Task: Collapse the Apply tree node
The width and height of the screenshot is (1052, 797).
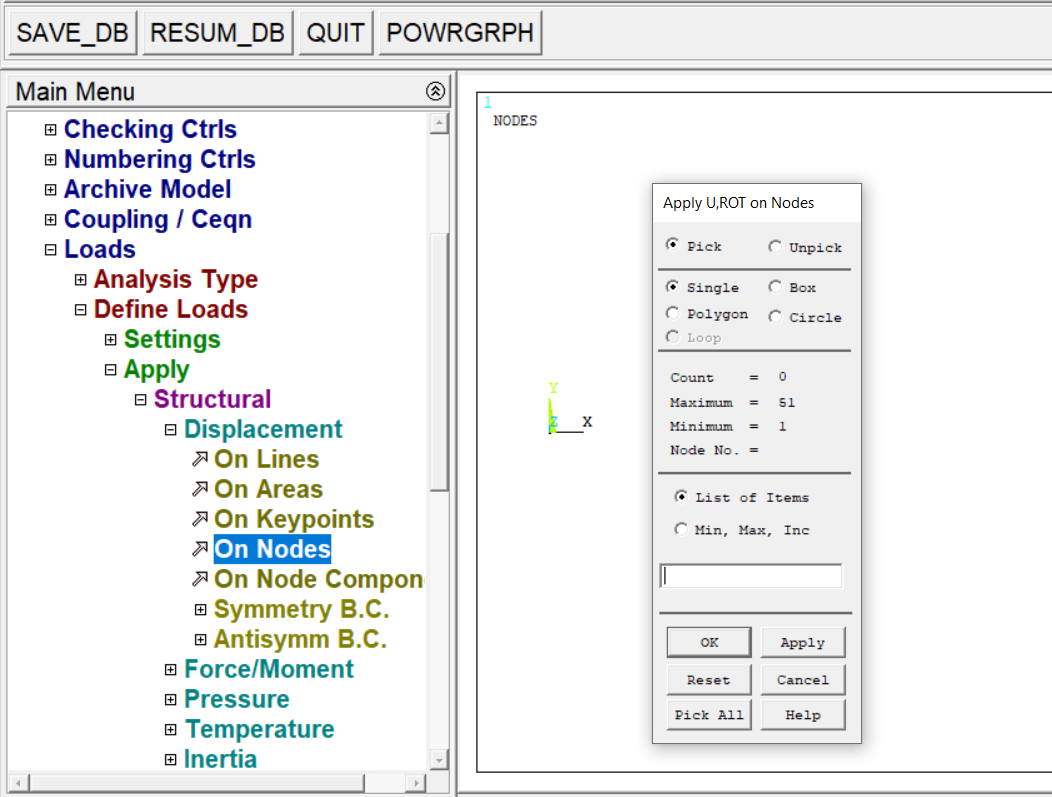Action: (x=111, y=370)
